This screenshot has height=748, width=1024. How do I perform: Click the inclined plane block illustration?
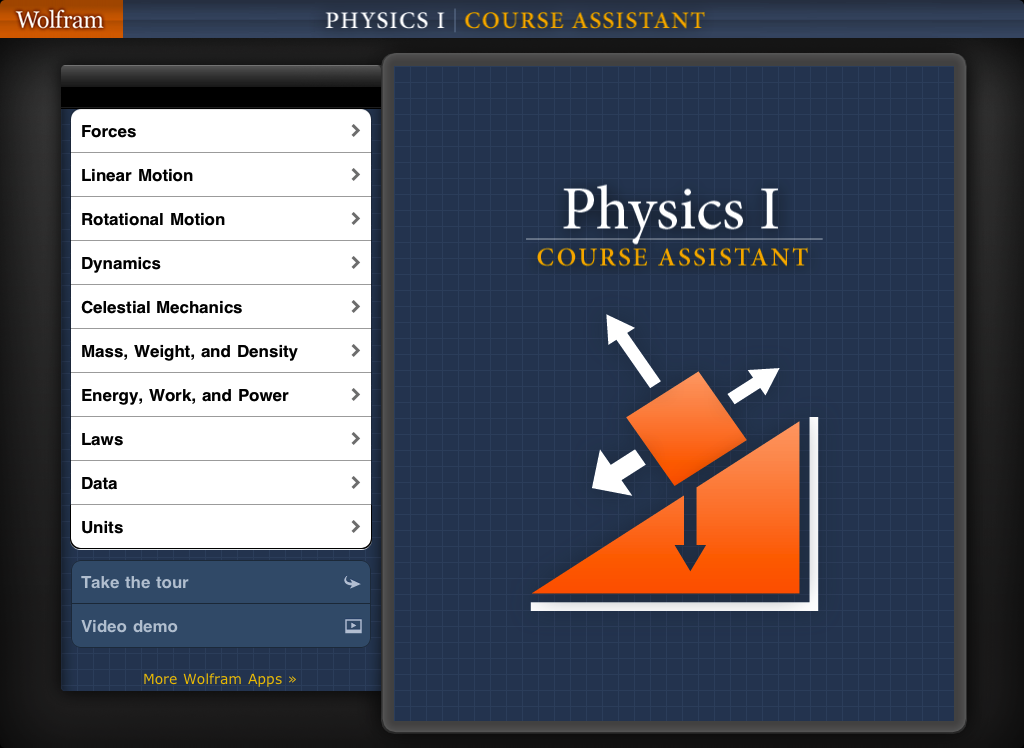(x=686, y=427)
